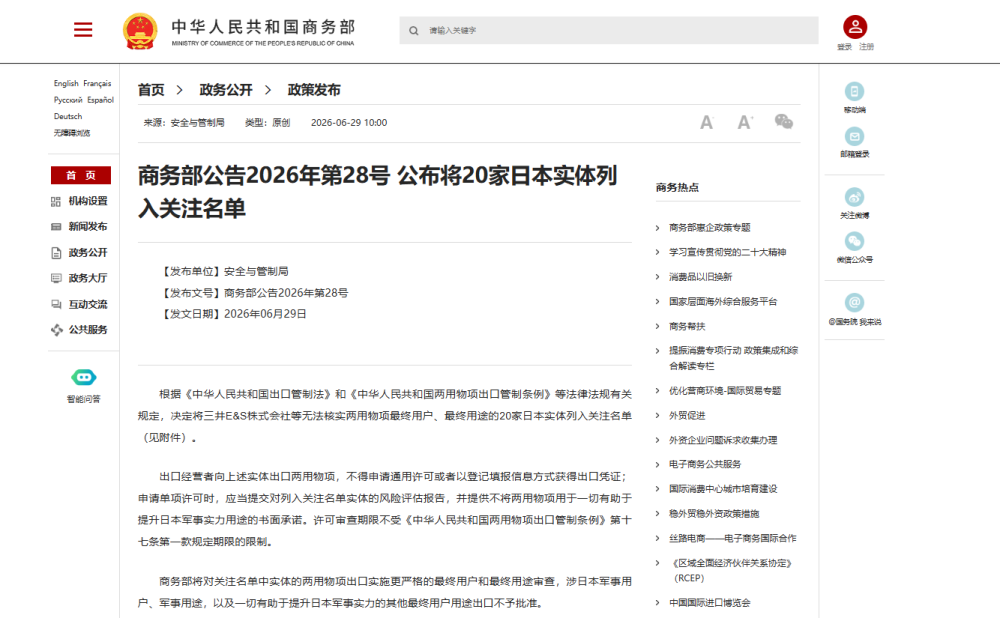
Task: Open 机构设置 sidebar menu item
Action: pyautogui.click(x=88, y=202)
